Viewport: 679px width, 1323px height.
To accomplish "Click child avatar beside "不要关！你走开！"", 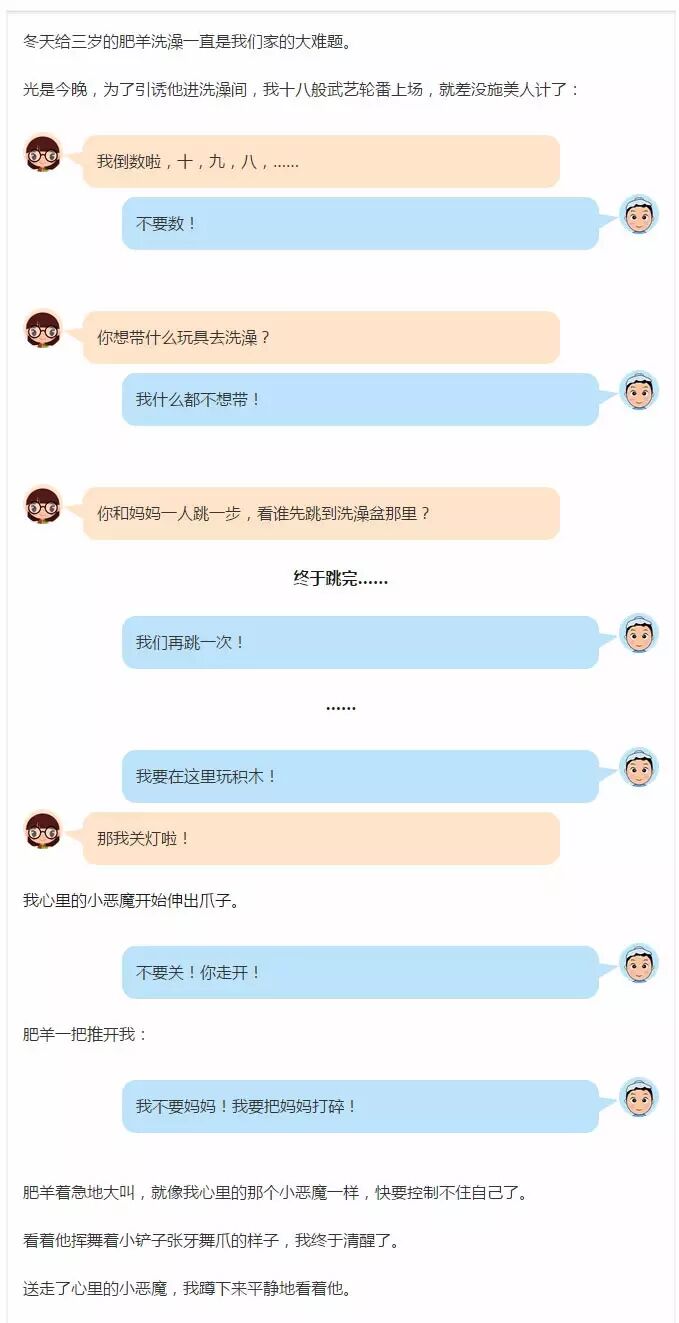I will coord(639,964).
